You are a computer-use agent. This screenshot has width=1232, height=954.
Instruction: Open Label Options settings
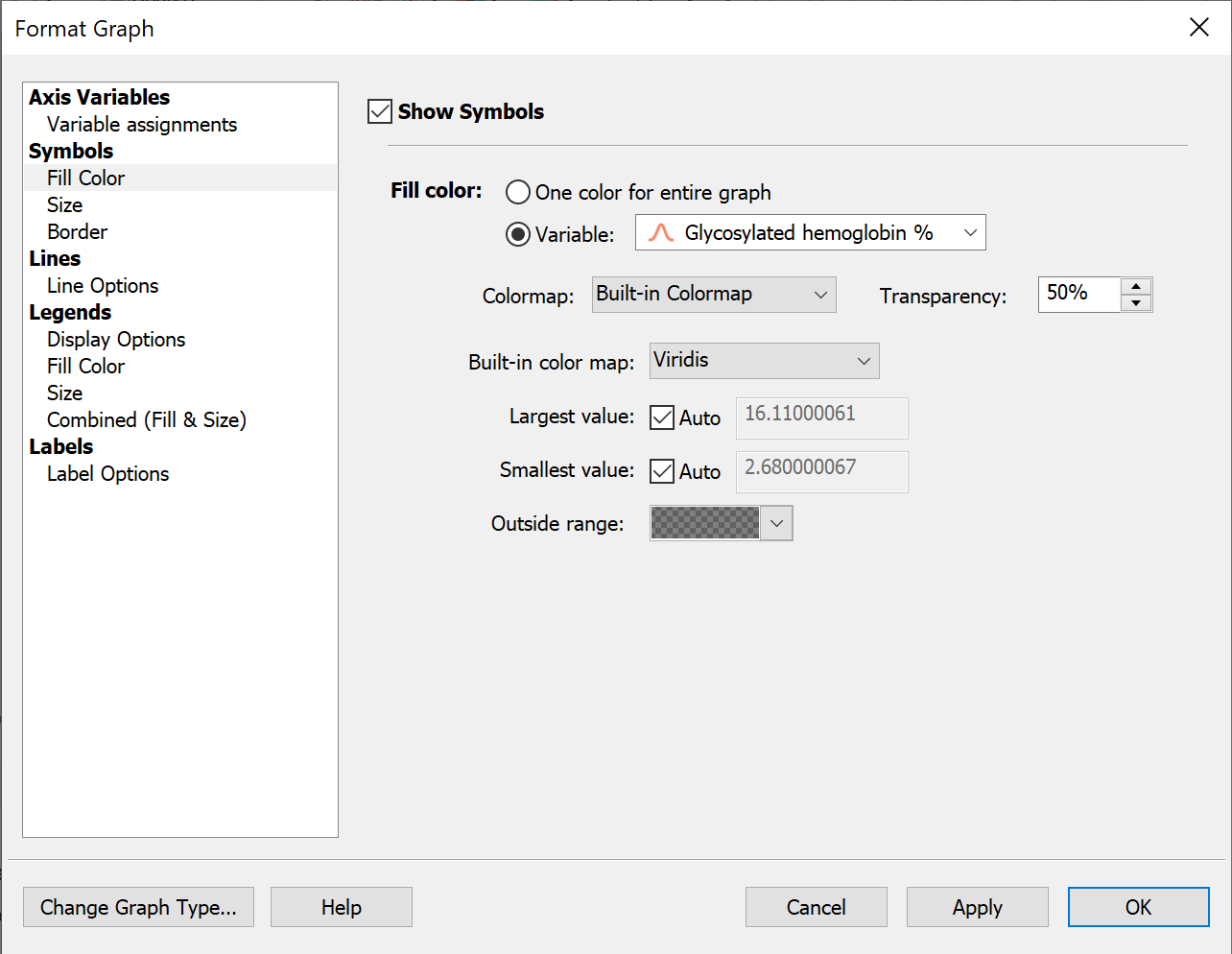tap(107, 473)
